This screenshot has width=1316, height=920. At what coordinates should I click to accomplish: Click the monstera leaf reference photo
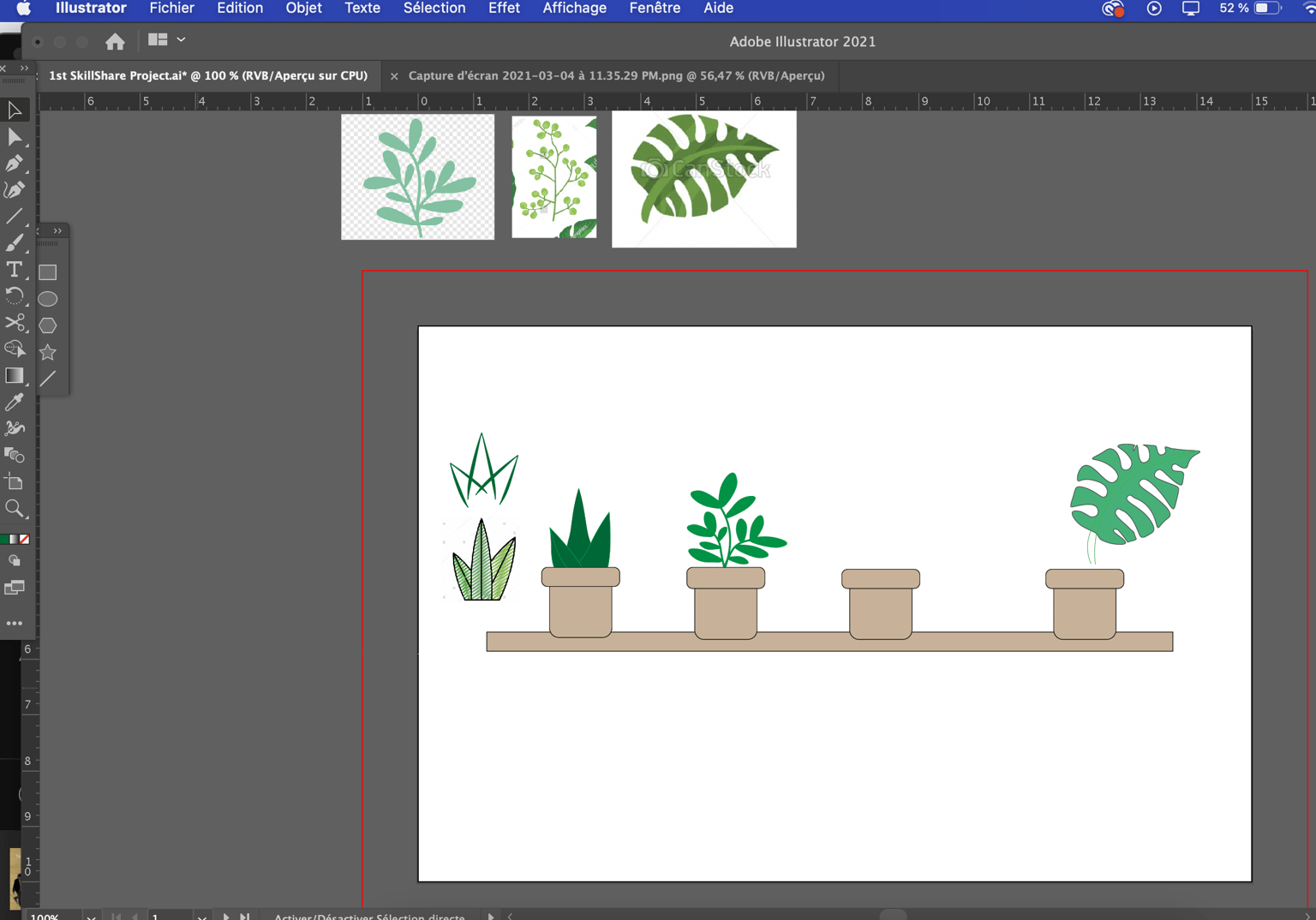click(x=704, y=179)
